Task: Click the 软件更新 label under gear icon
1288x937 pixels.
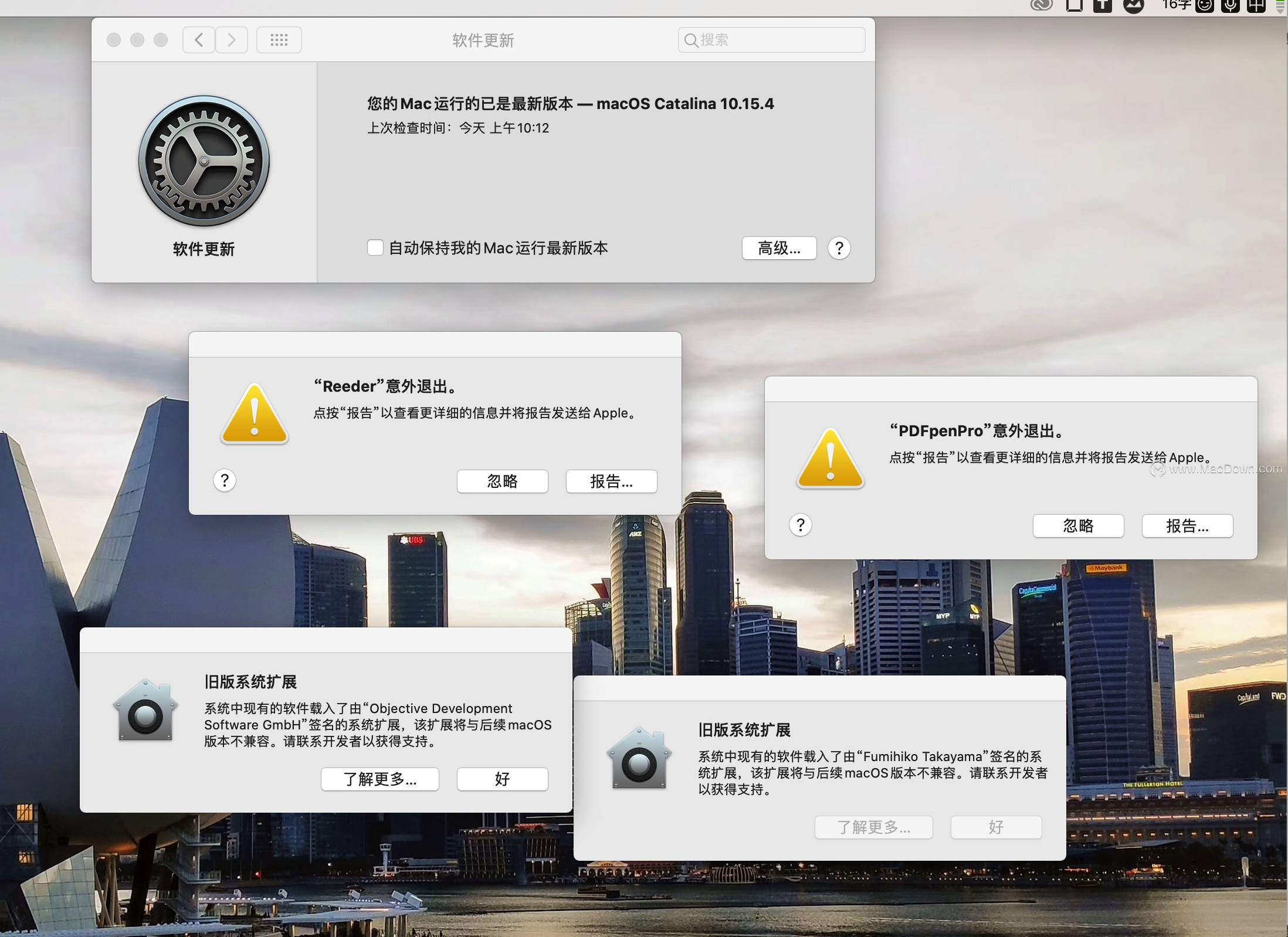Action: (204, 249)
